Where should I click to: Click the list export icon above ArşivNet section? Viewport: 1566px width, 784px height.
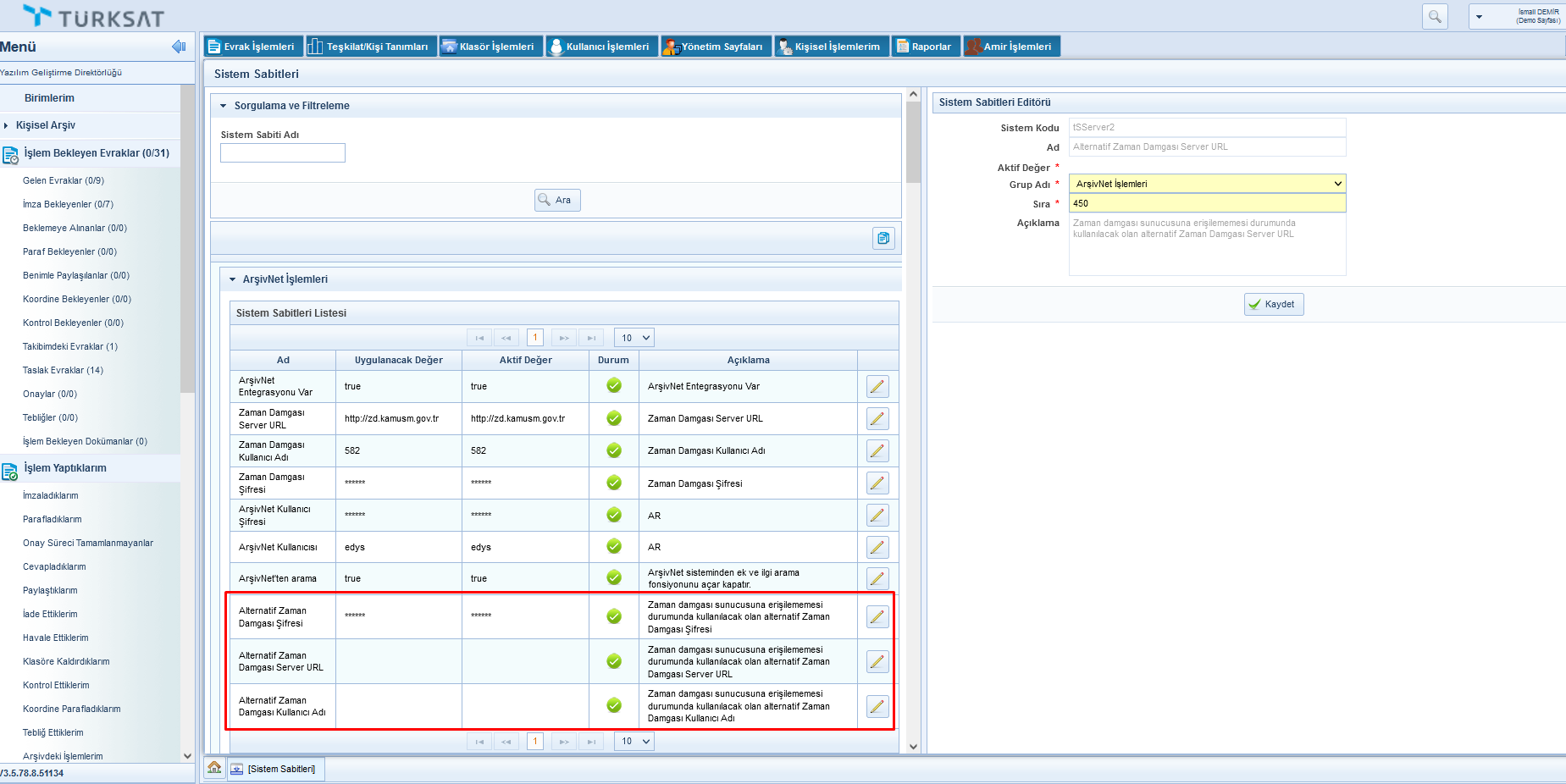883,239
